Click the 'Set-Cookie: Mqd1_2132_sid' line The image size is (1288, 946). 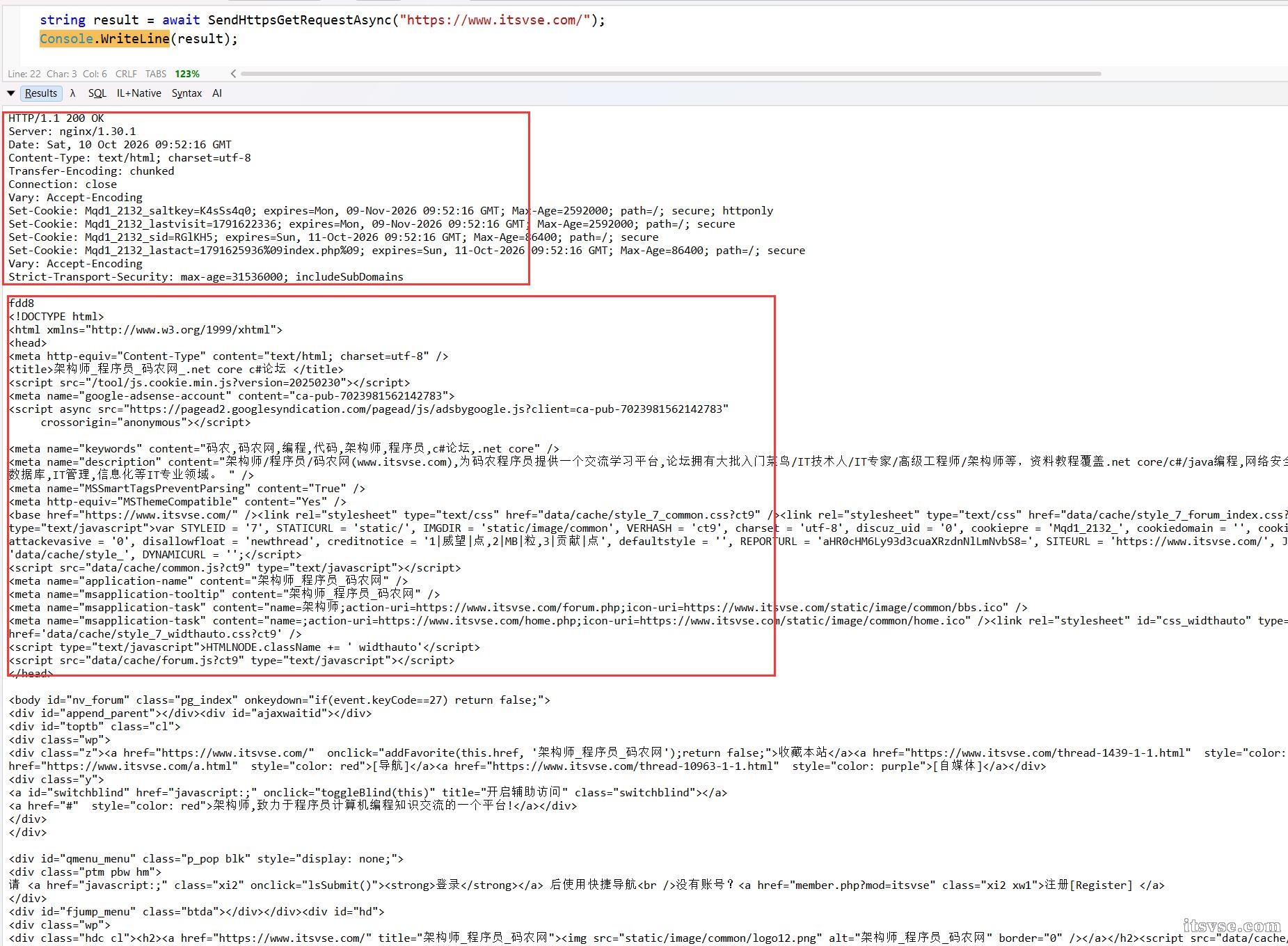click(x=333, y=237)
